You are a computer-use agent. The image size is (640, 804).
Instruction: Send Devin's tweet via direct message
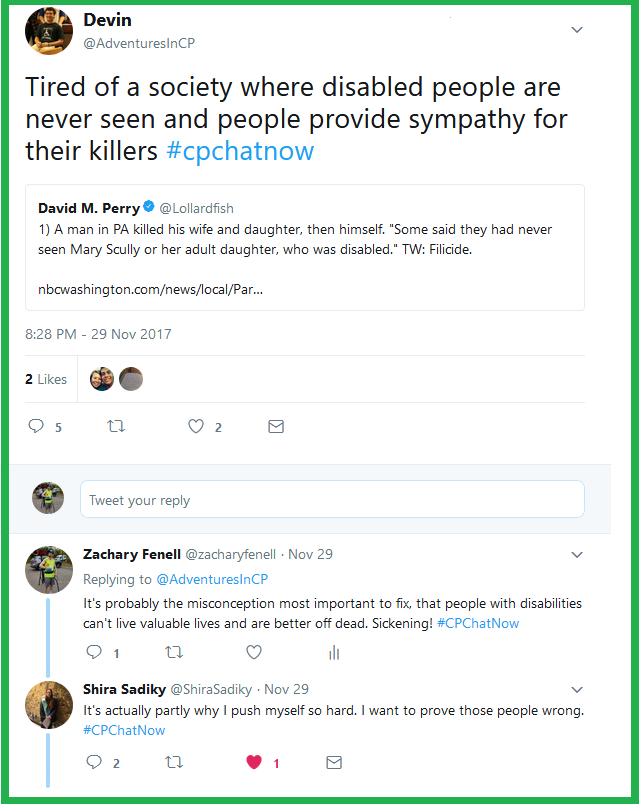[x=276, y=426]
